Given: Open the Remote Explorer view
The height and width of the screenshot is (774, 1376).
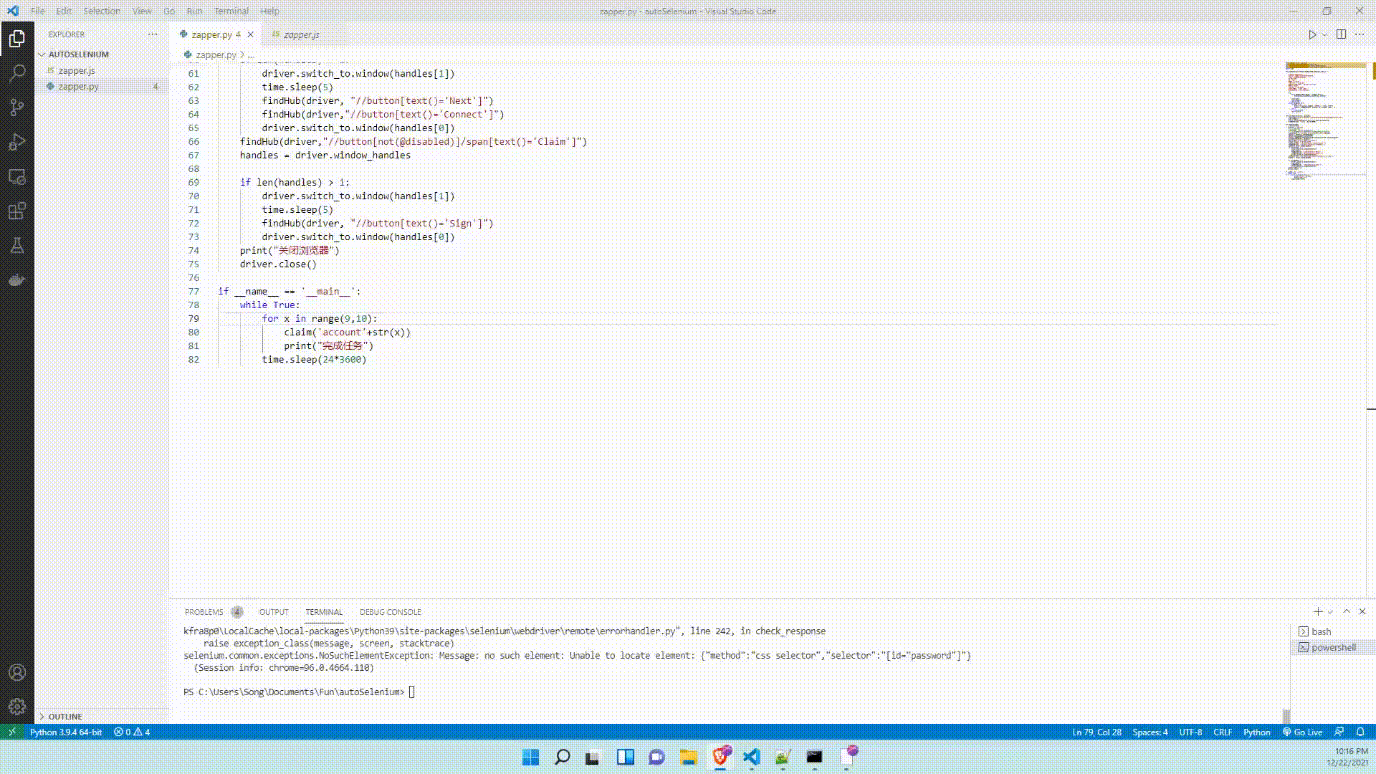Looking at the screenshot, I should pyautogui.click(x=17, y=177).
